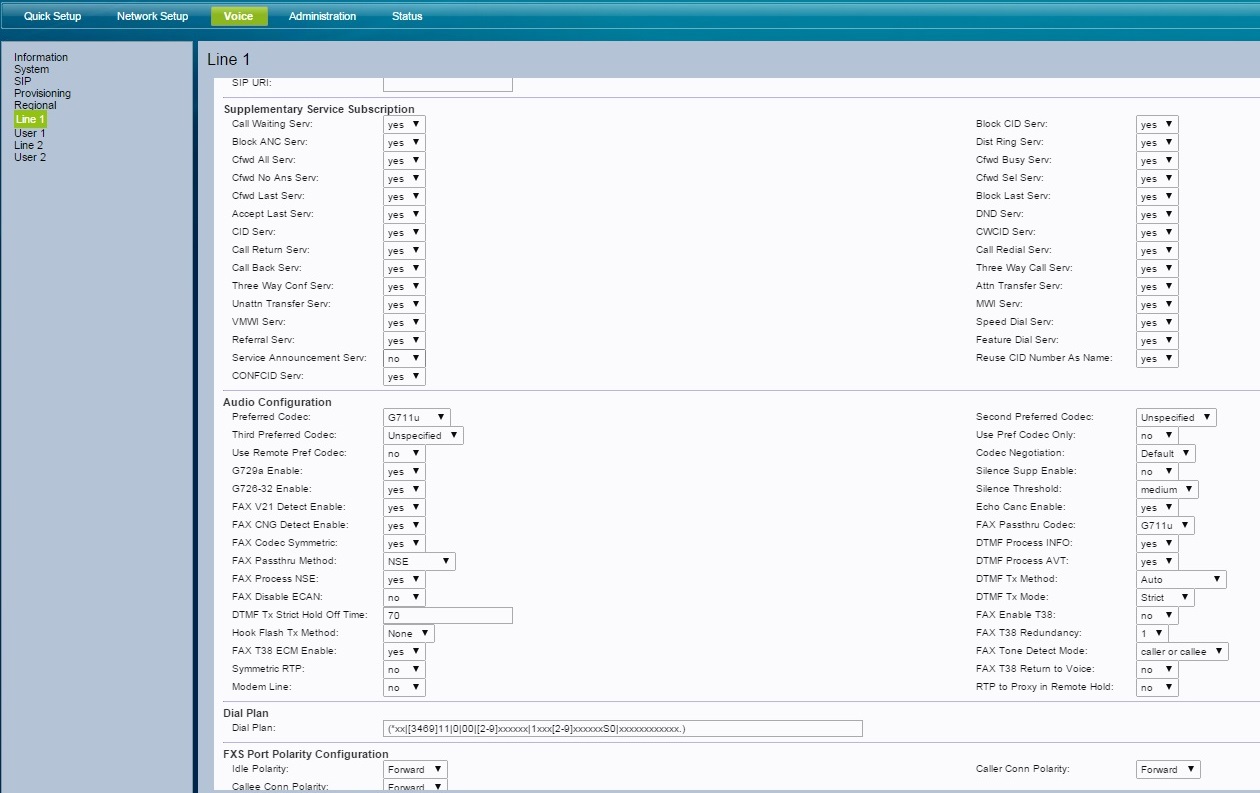Open the FAX Passthru Method dropdown

click(419, 561)
